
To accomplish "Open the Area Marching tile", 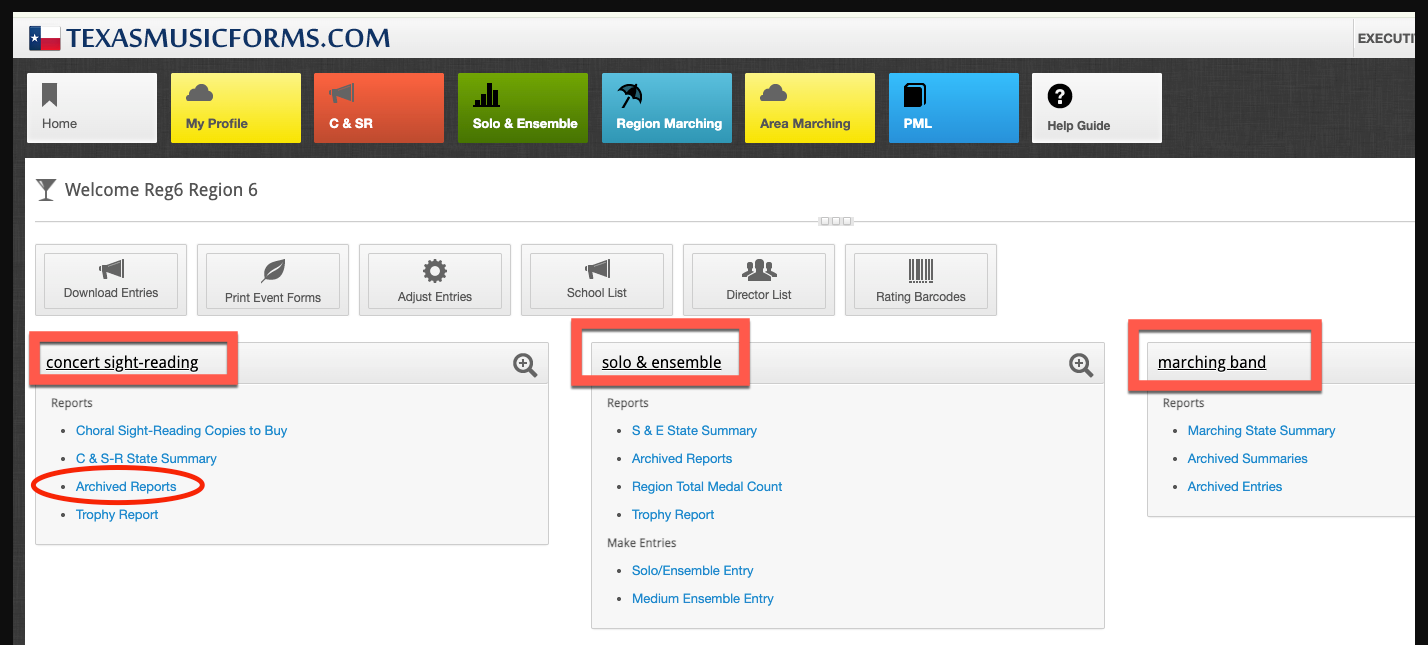I will [810, 108].
